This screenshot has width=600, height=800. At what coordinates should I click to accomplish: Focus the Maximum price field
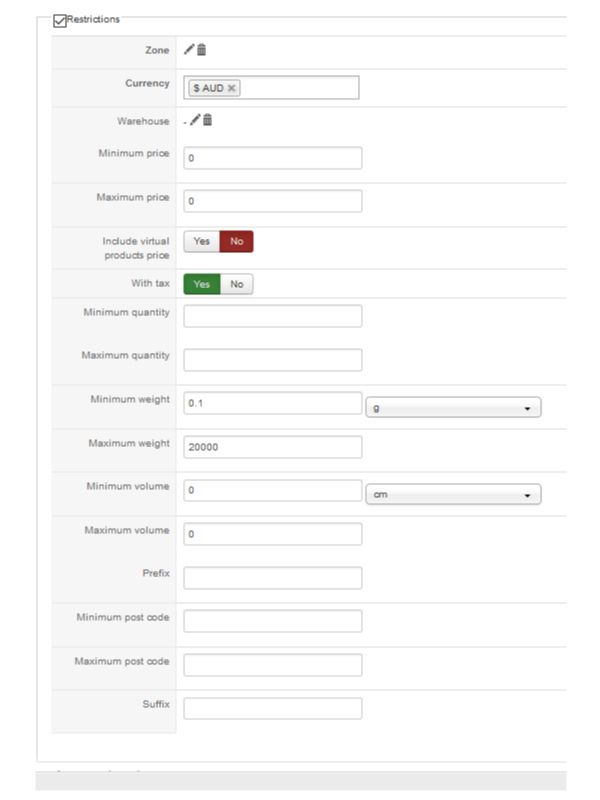click(272, 201)
